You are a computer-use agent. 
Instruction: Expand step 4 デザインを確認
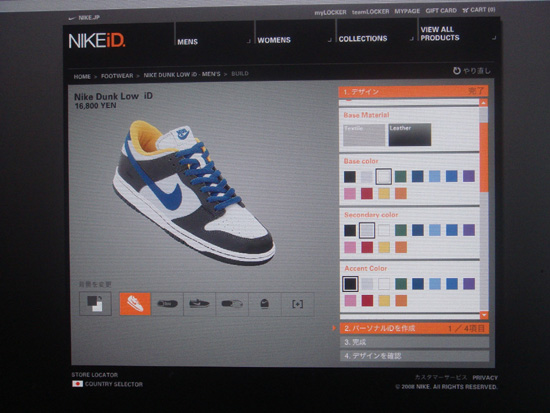pyautogui.click(x=414, y=356)
